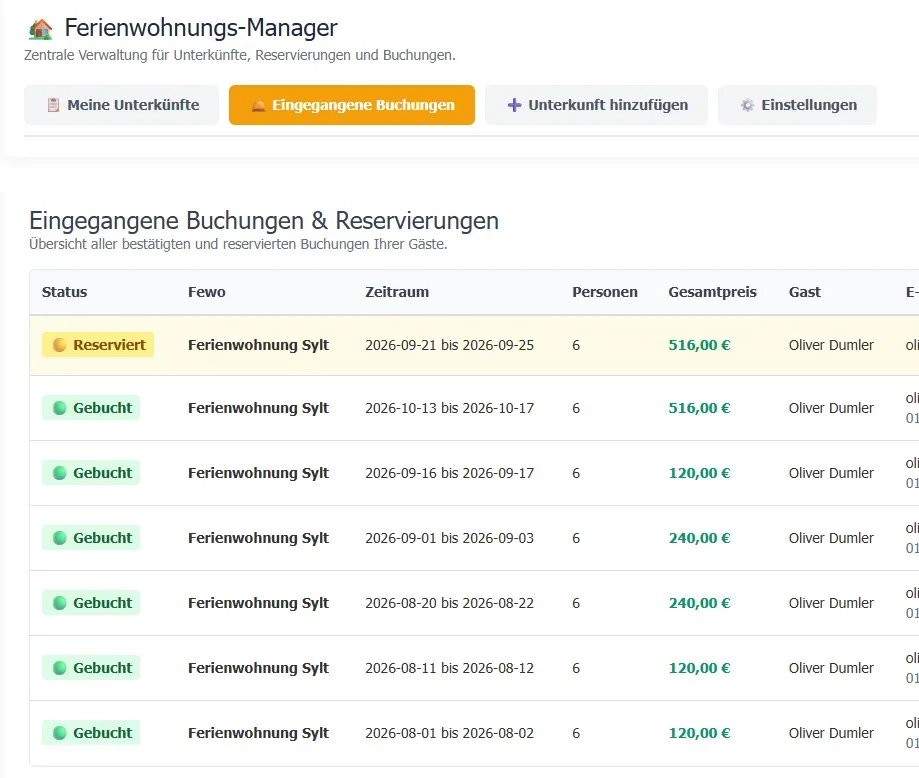
Task: Click the Ferienwohnungs-Manager title
Action: (x=200, y=28)
